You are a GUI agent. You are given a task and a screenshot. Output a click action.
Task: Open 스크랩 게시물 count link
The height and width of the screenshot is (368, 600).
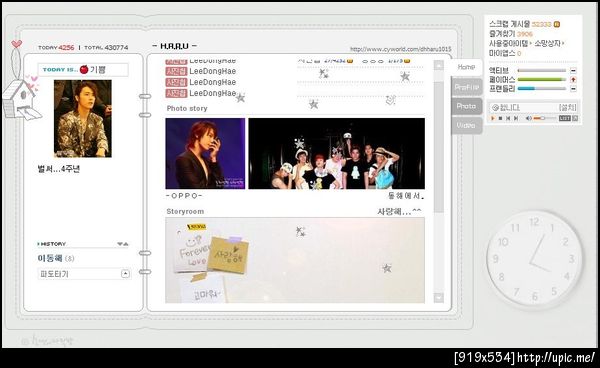click(541, 24)
